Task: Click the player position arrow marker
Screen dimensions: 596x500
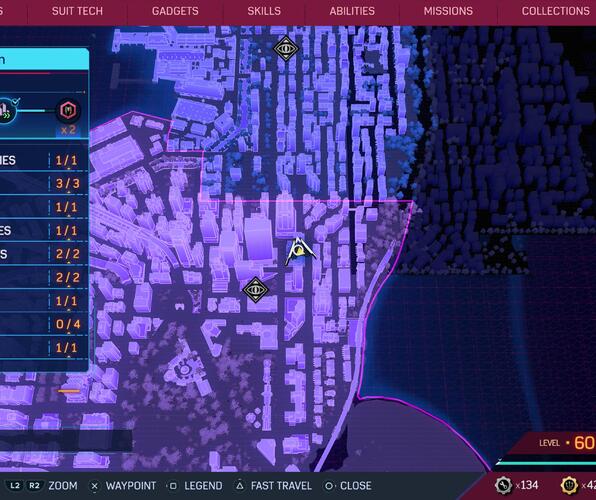Action: 300,252
